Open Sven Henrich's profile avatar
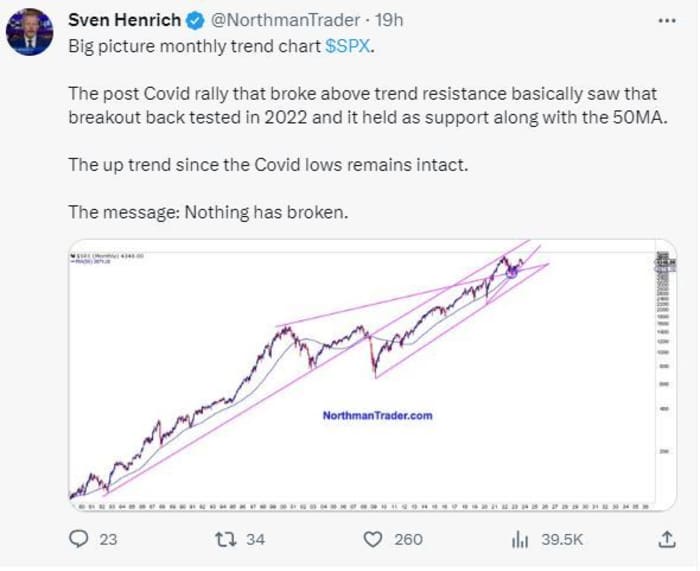Viewport: 700px width, 571px height. pos(29,32)
